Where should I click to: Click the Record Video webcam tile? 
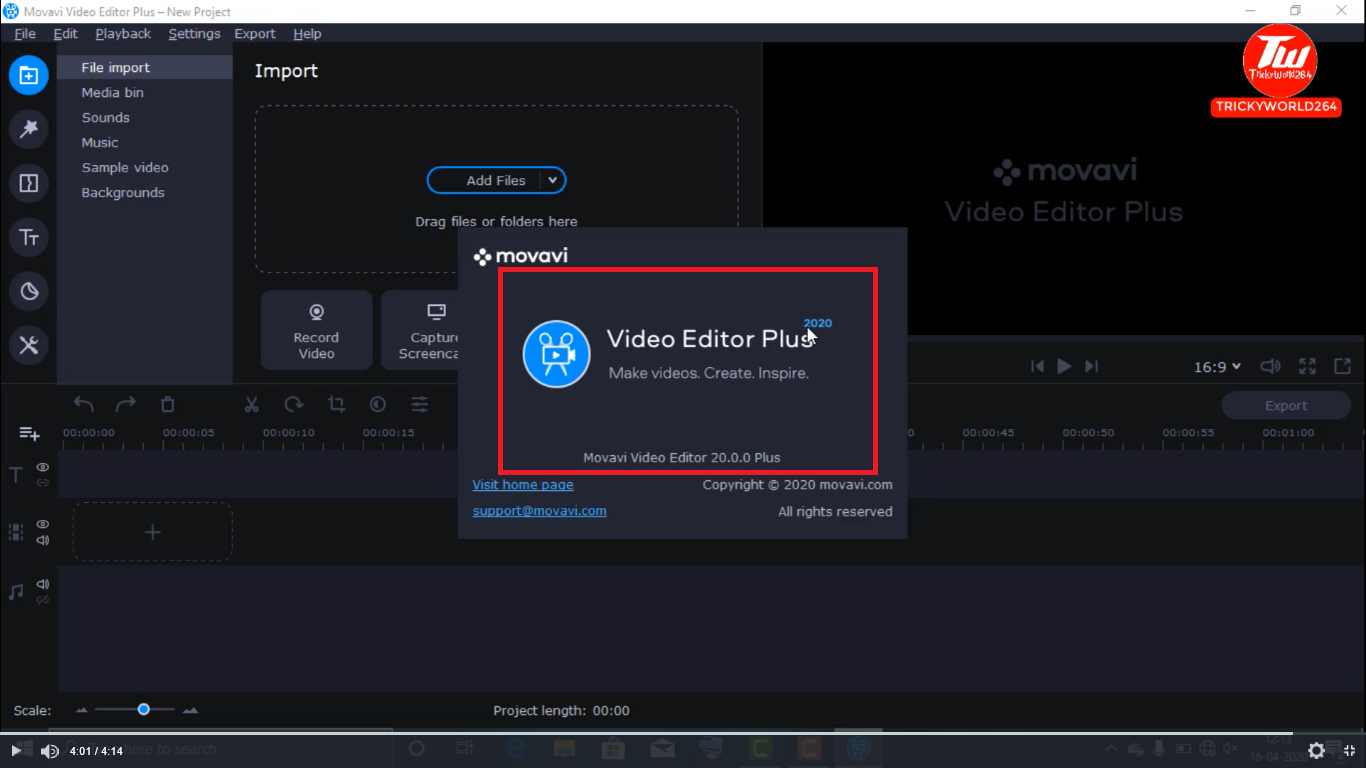click(316, 331)
